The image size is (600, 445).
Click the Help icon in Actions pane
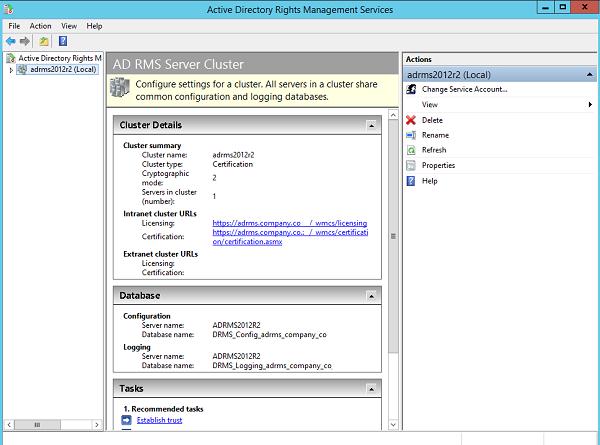click(x=411, y=181)
